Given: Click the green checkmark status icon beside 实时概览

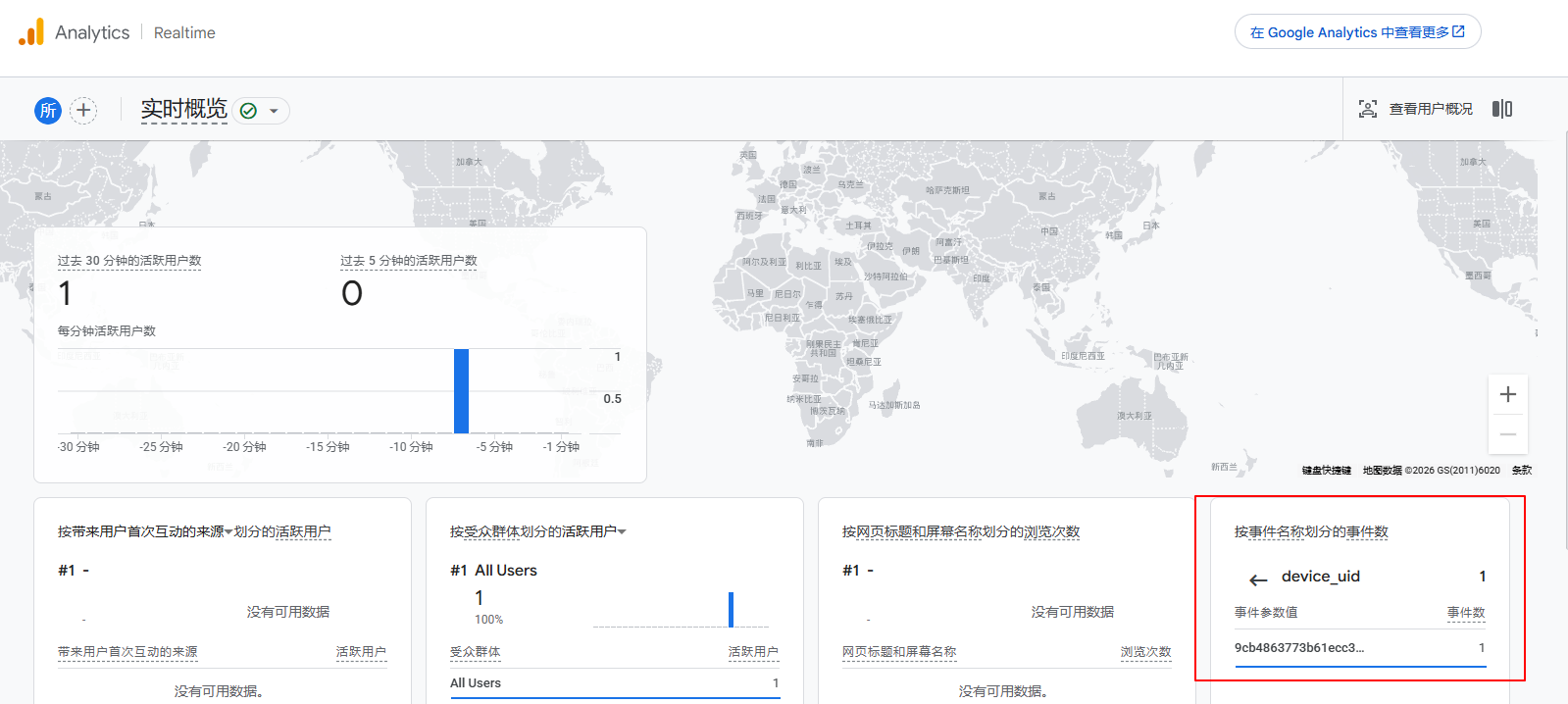Looking at the screenshot, I should [x=248, y=111].
